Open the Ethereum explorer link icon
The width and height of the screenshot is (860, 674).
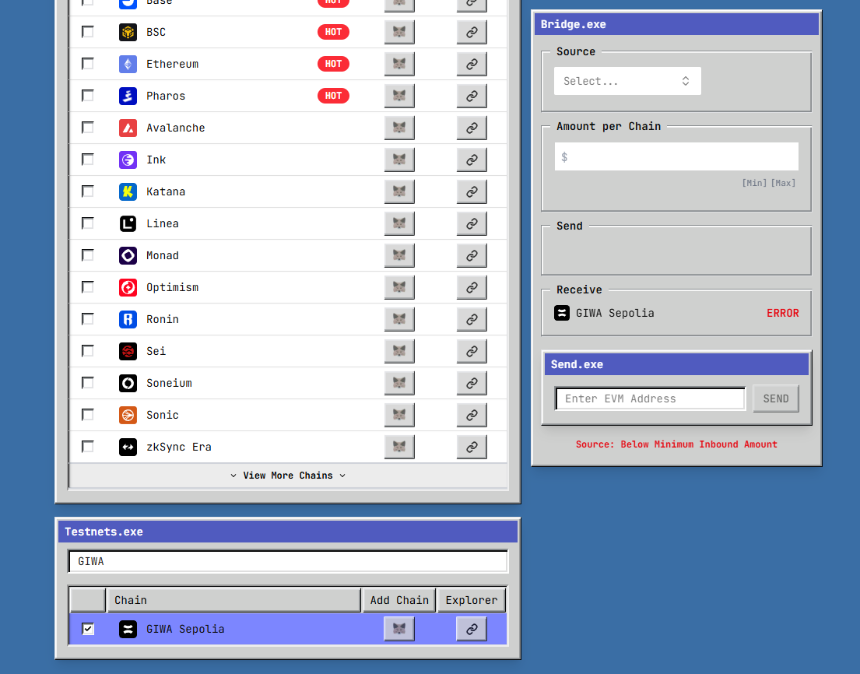[x=472, y=64]
